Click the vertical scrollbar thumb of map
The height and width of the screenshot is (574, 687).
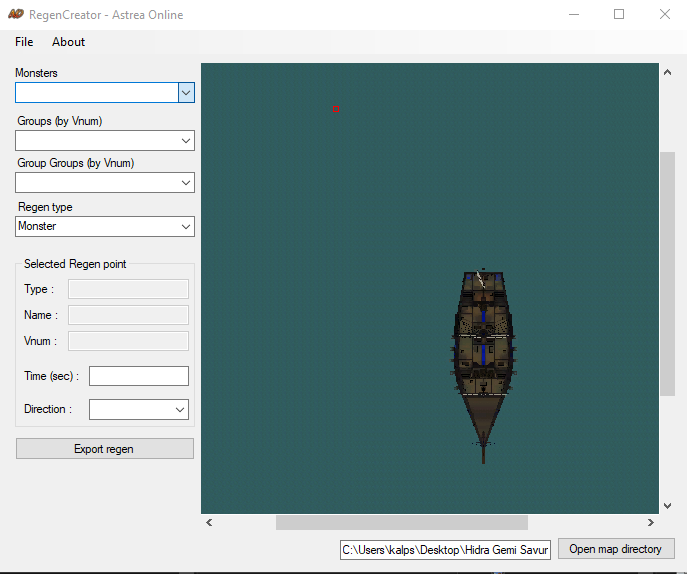coord(667,274)
